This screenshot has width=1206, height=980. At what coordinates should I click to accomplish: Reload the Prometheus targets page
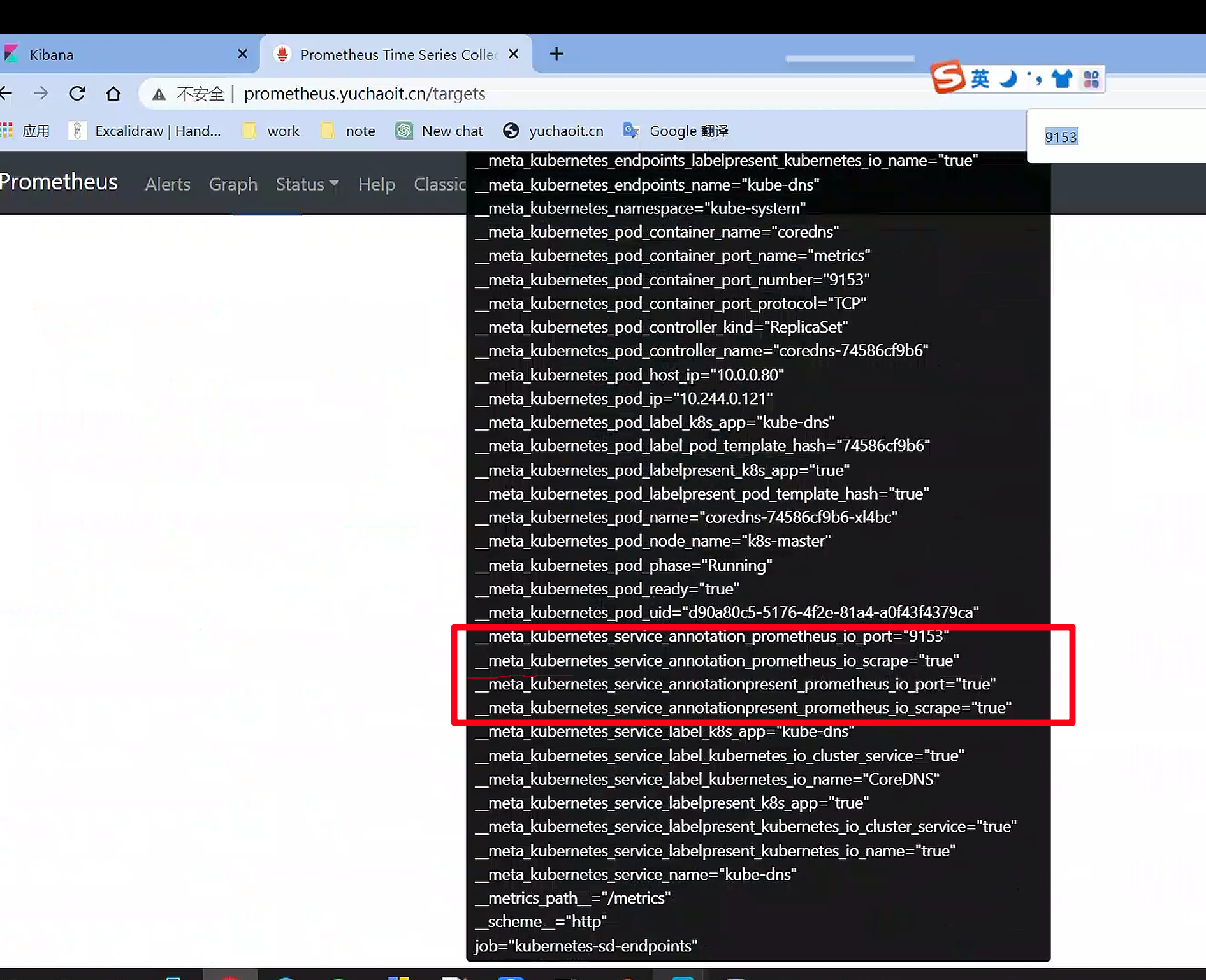coord(77,94)
